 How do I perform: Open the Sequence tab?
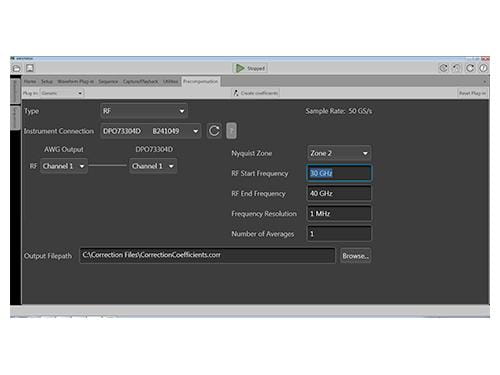tap(108, 82)
